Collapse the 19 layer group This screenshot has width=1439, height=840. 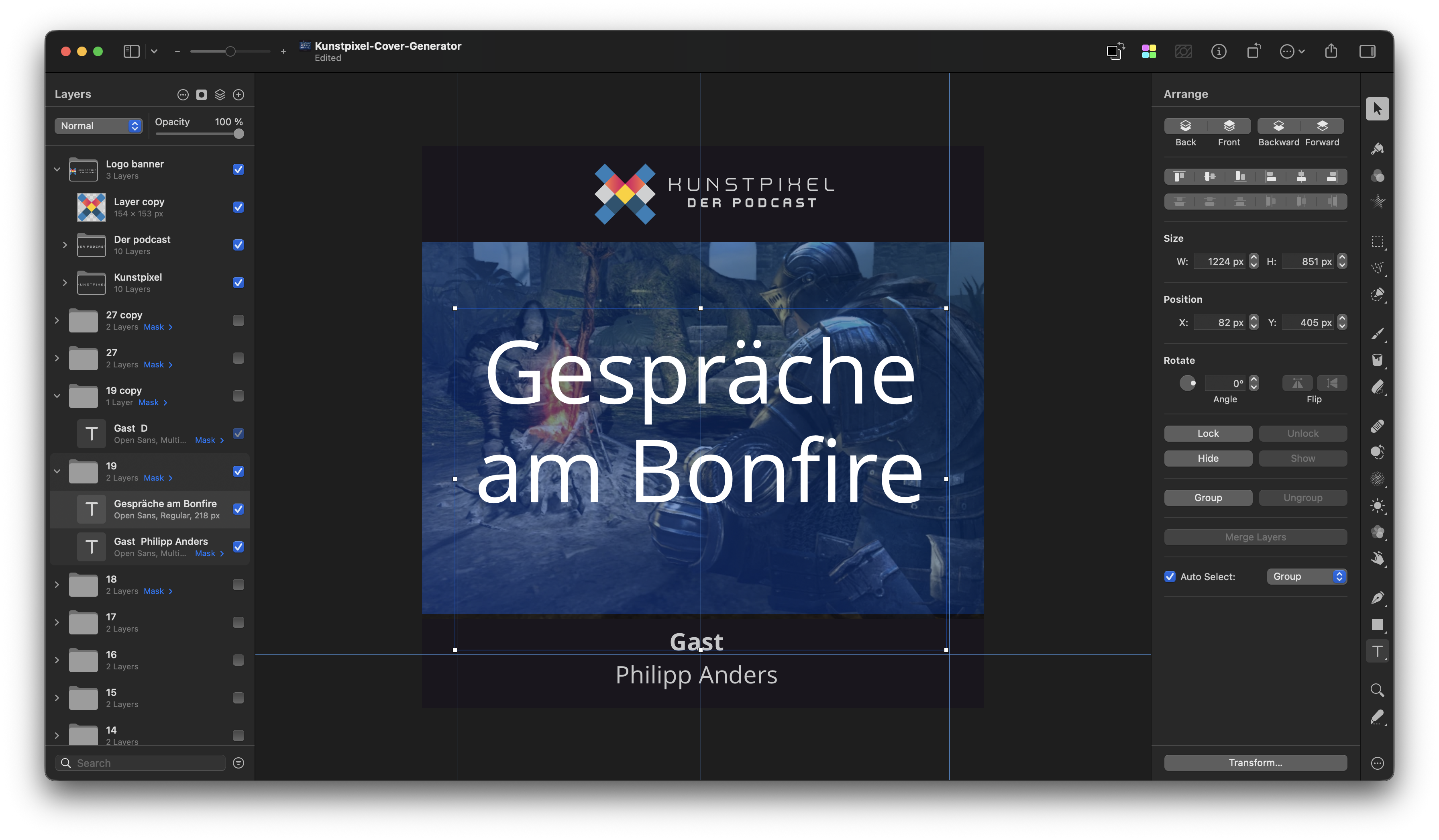57,471
